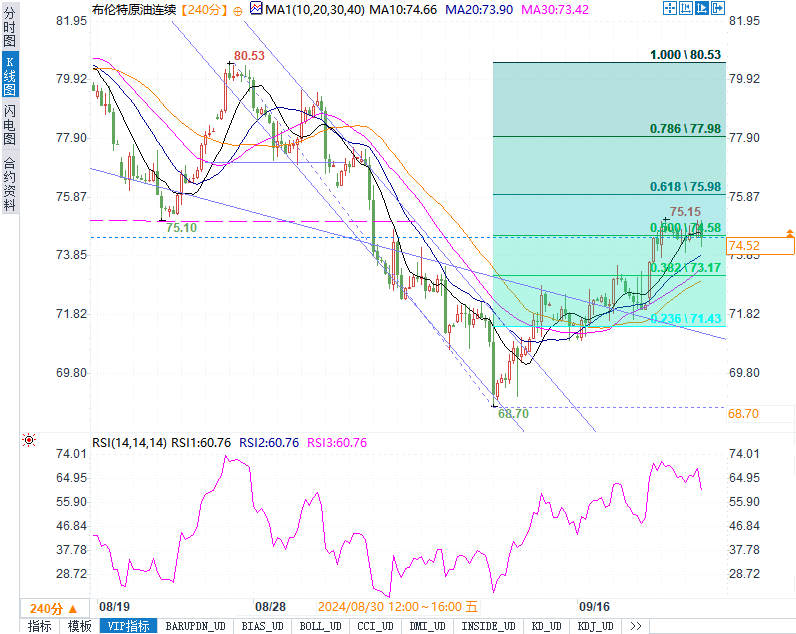Click the Fibonacci 1.000 \ 80.53 level label

point(685,55)
